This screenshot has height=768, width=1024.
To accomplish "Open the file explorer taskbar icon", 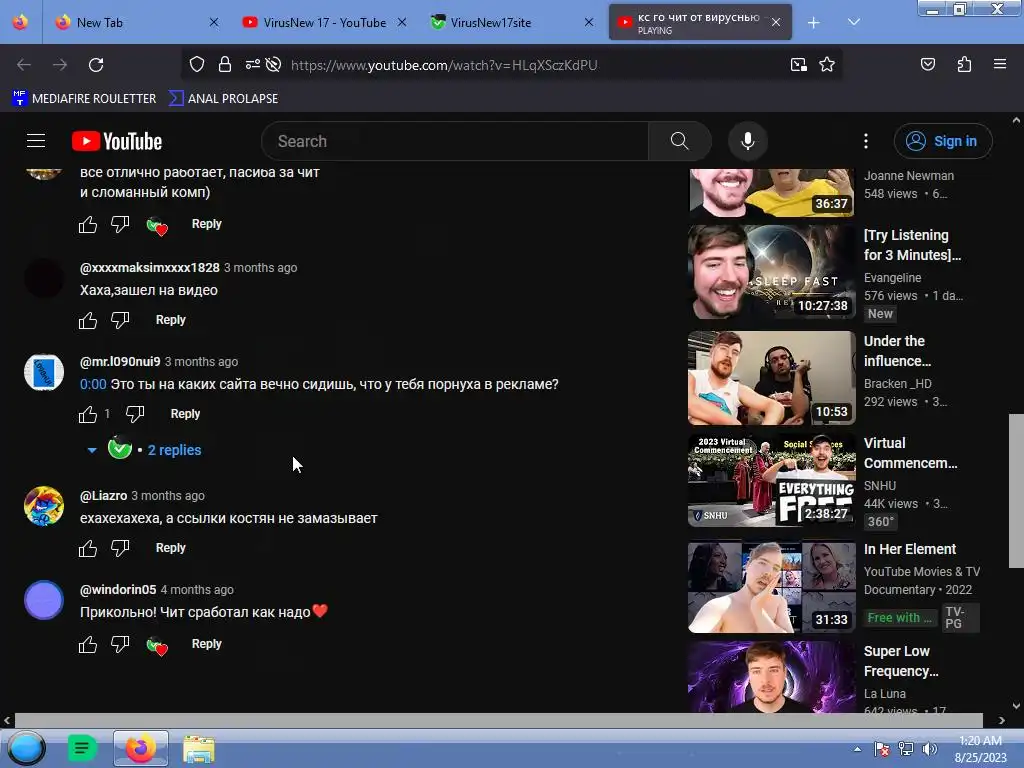I will pyautogui.click(x=199, y=749).
